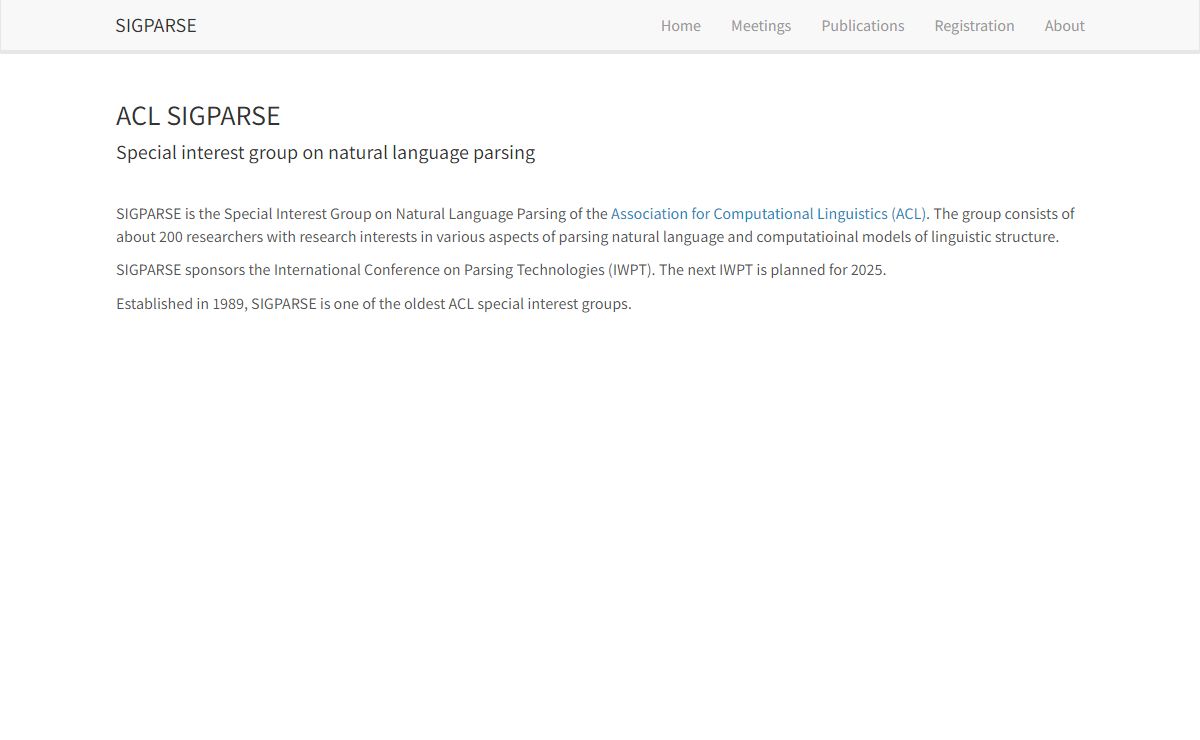Click the sentence about IWPT planned for 2025
1200x740 pixels.
(773, 270)
